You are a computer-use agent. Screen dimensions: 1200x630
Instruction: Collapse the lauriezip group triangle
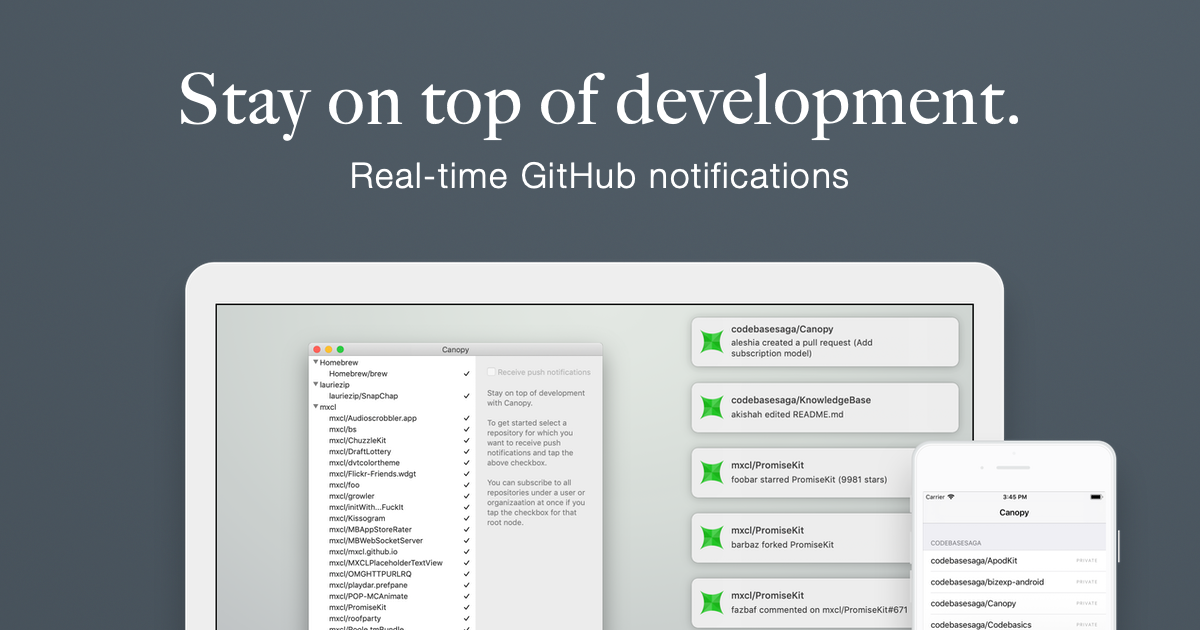tap(315, 384)
